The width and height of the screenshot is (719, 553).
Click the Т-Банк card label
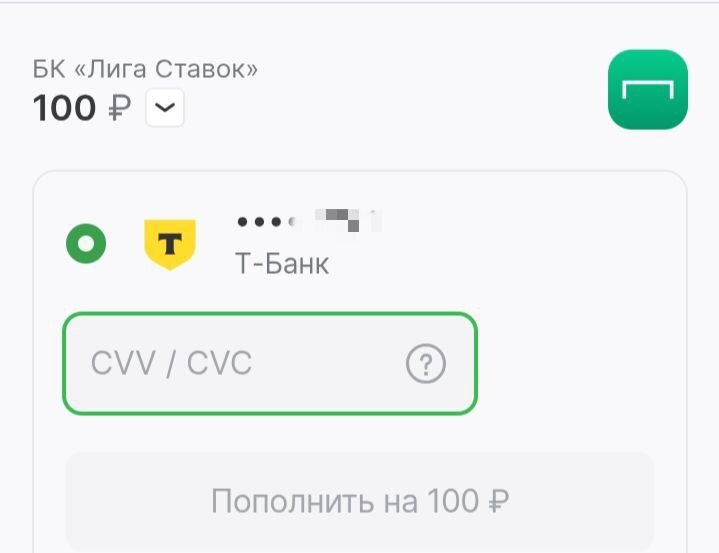[x=282, y=264]
